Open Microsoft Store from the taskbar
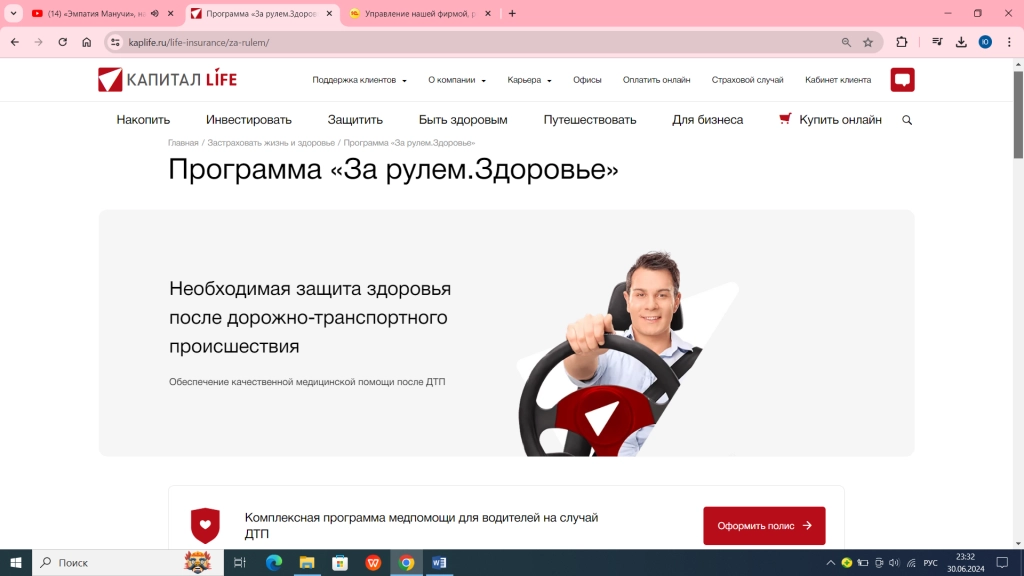 coord(340,562)
